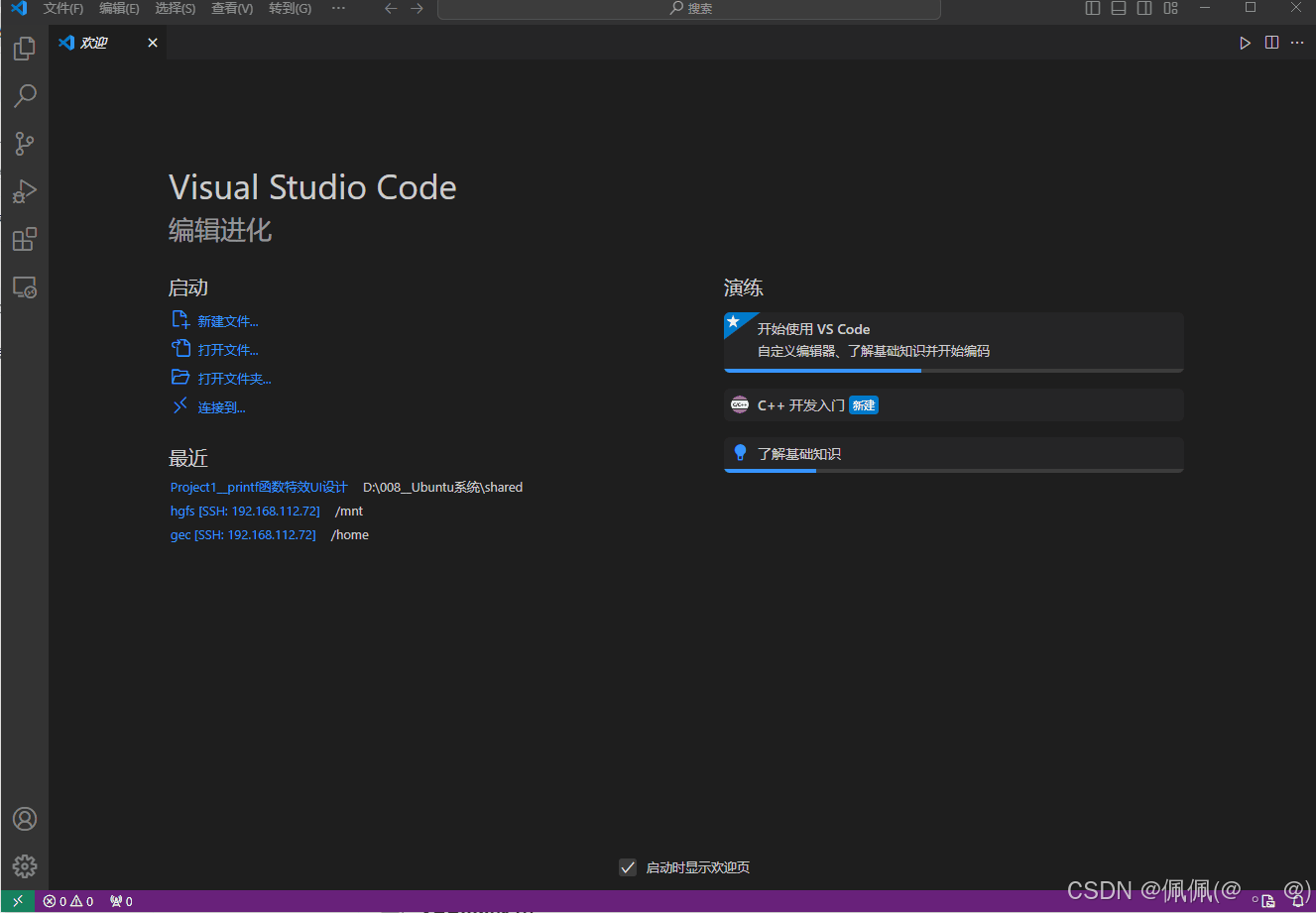Click 连接到... link
The image size is (1316, 913).
tap(221, 407)
